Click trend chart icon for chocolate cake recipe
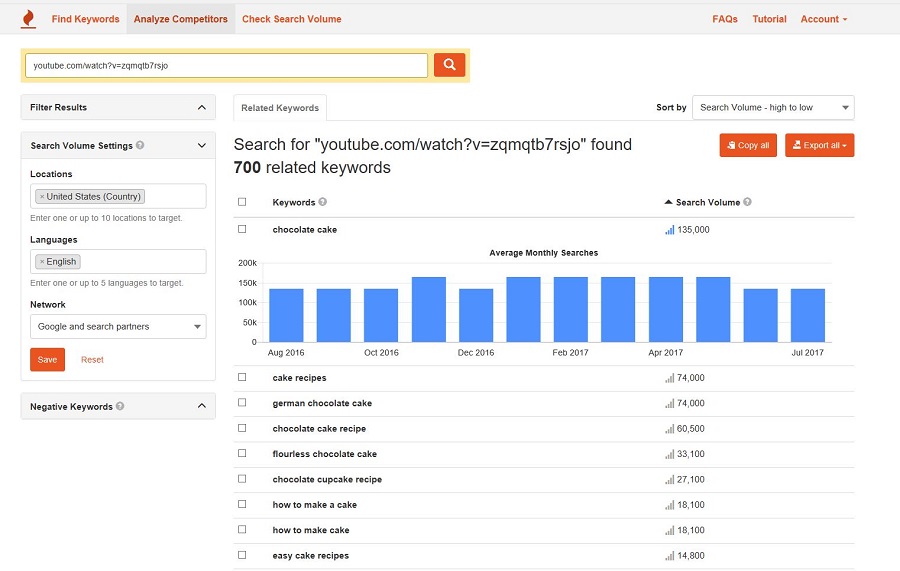Image resolution: width=900 pixels, height=571 pixels. coord(669,429)
